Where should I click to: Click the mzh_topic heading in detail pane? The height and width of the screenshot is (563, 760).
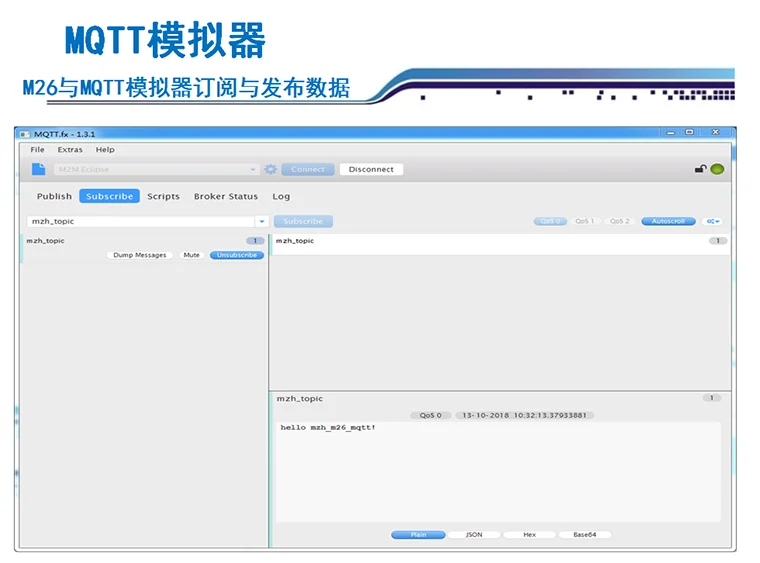[x=300, y=399]
